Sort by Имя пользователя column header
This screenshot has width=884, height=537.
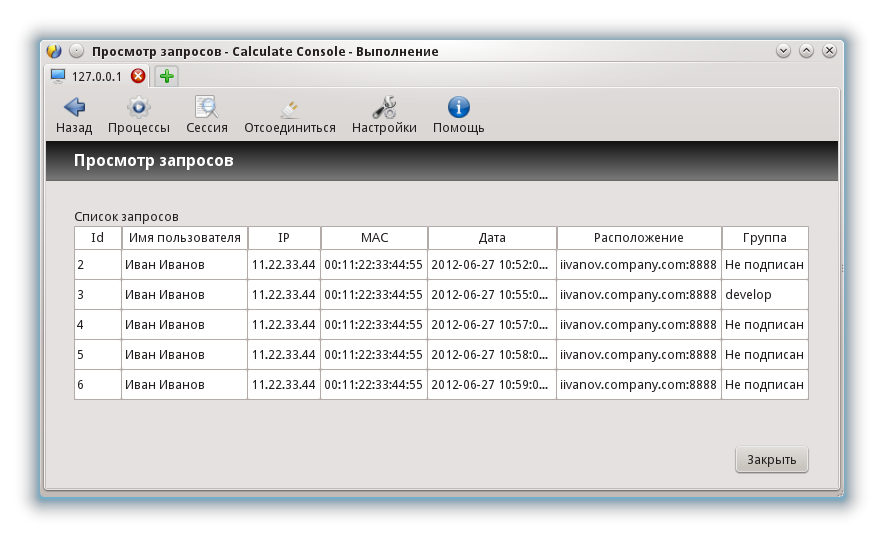point(184,238)
